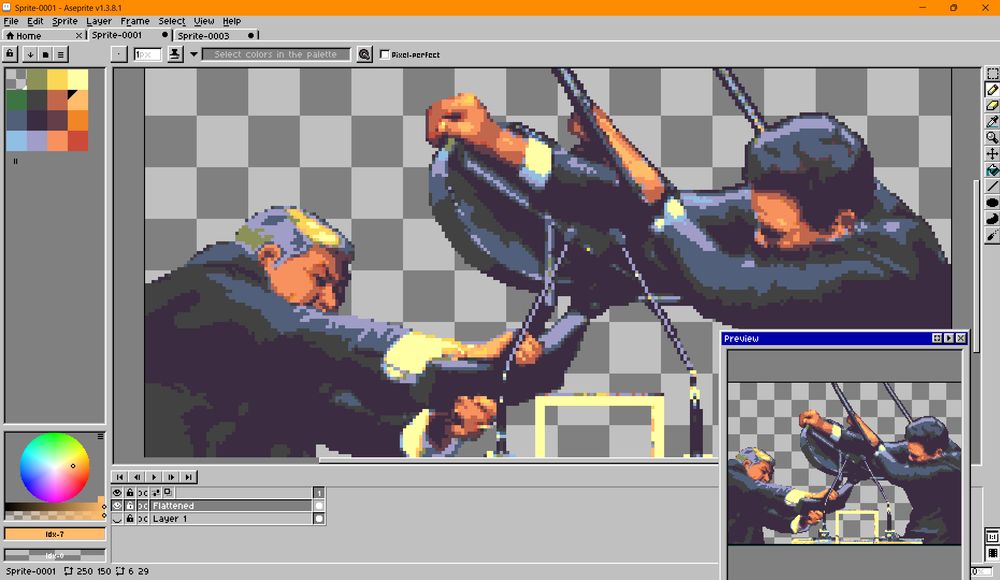Select the Flattened layer's frame 1 cel
This screenshot has height=580, width=1000.
319,505
